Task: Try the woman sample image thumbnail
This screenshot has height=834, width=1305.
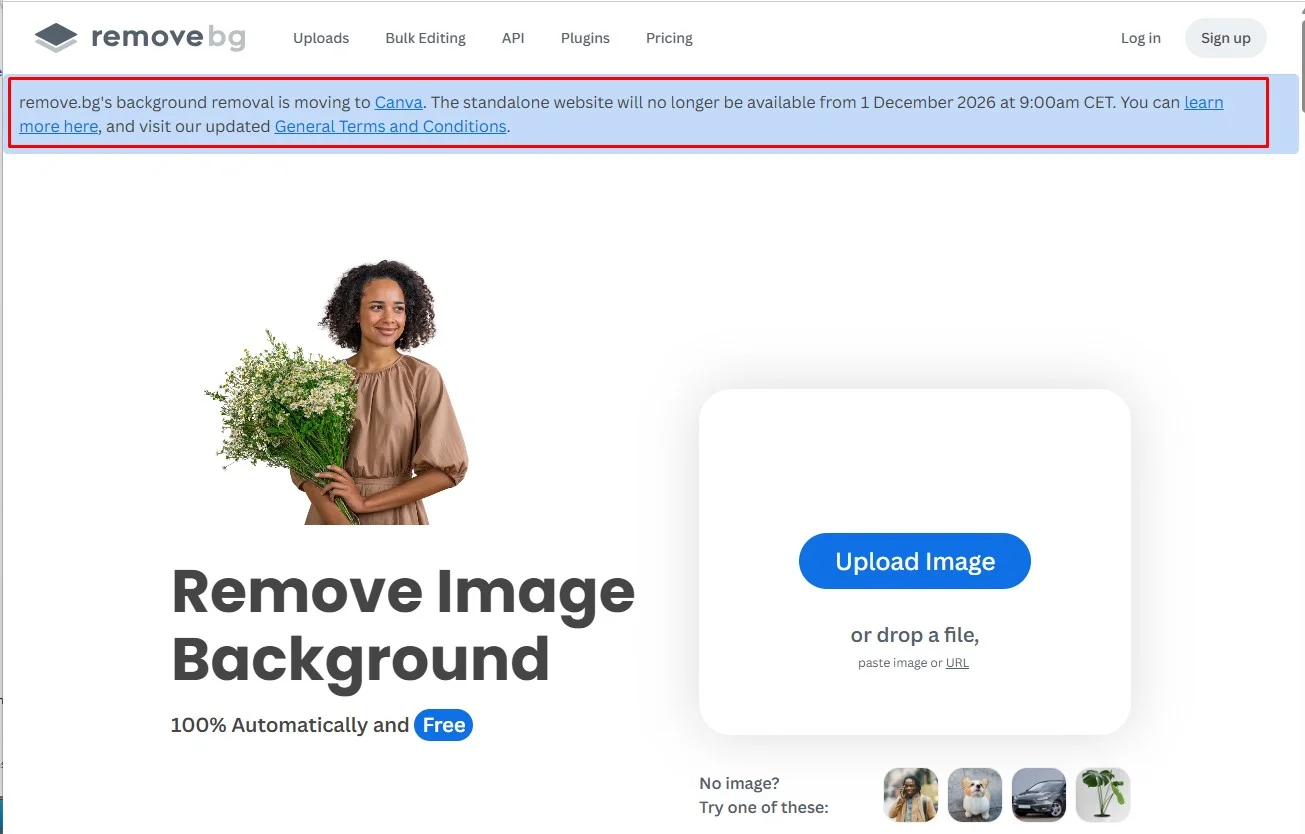Action: pyautogui.click(x=911, y=795)
